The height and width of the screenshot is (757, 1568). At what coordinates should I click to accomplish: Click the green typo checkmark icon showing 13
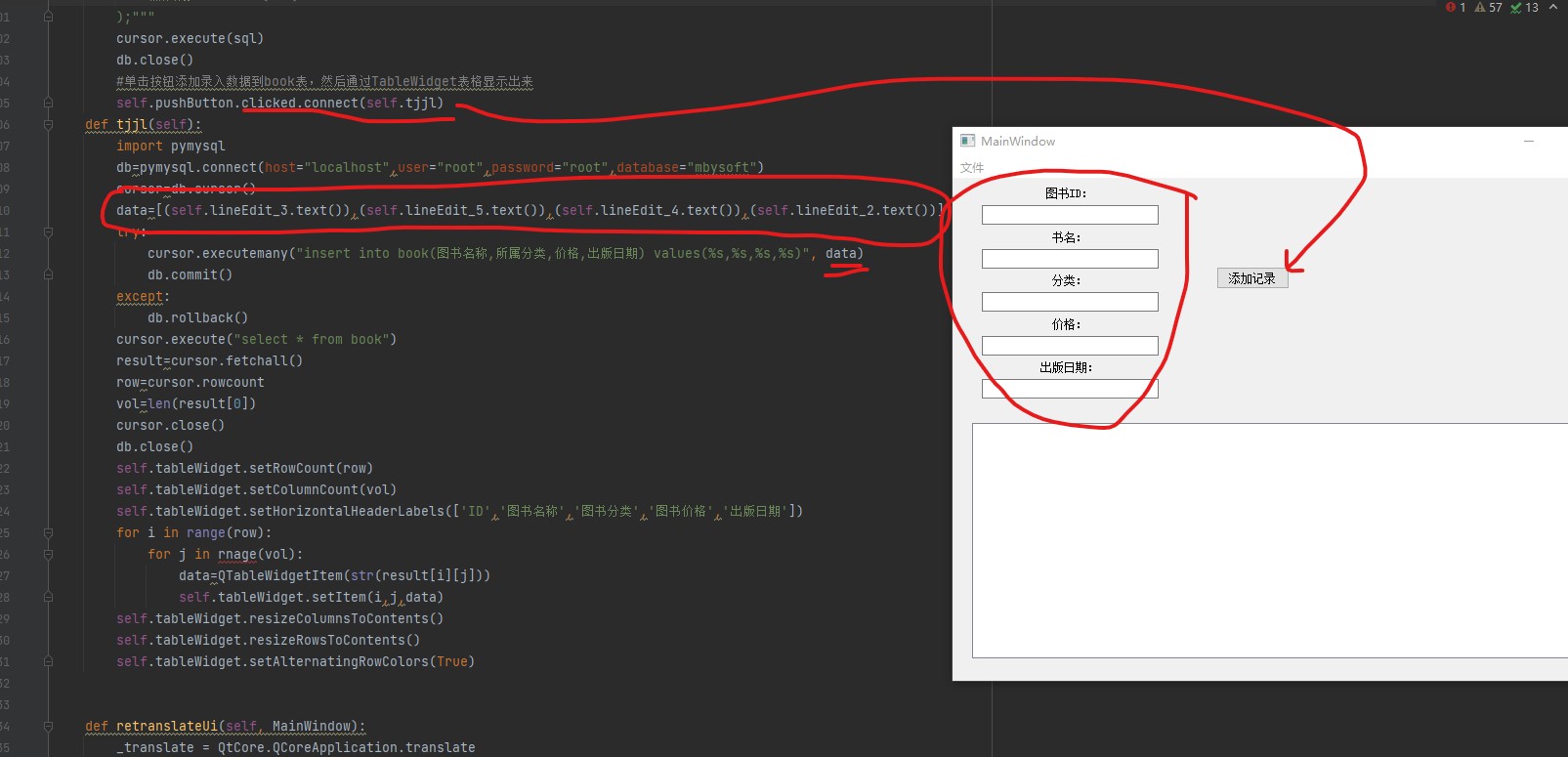click(1516, 7)
